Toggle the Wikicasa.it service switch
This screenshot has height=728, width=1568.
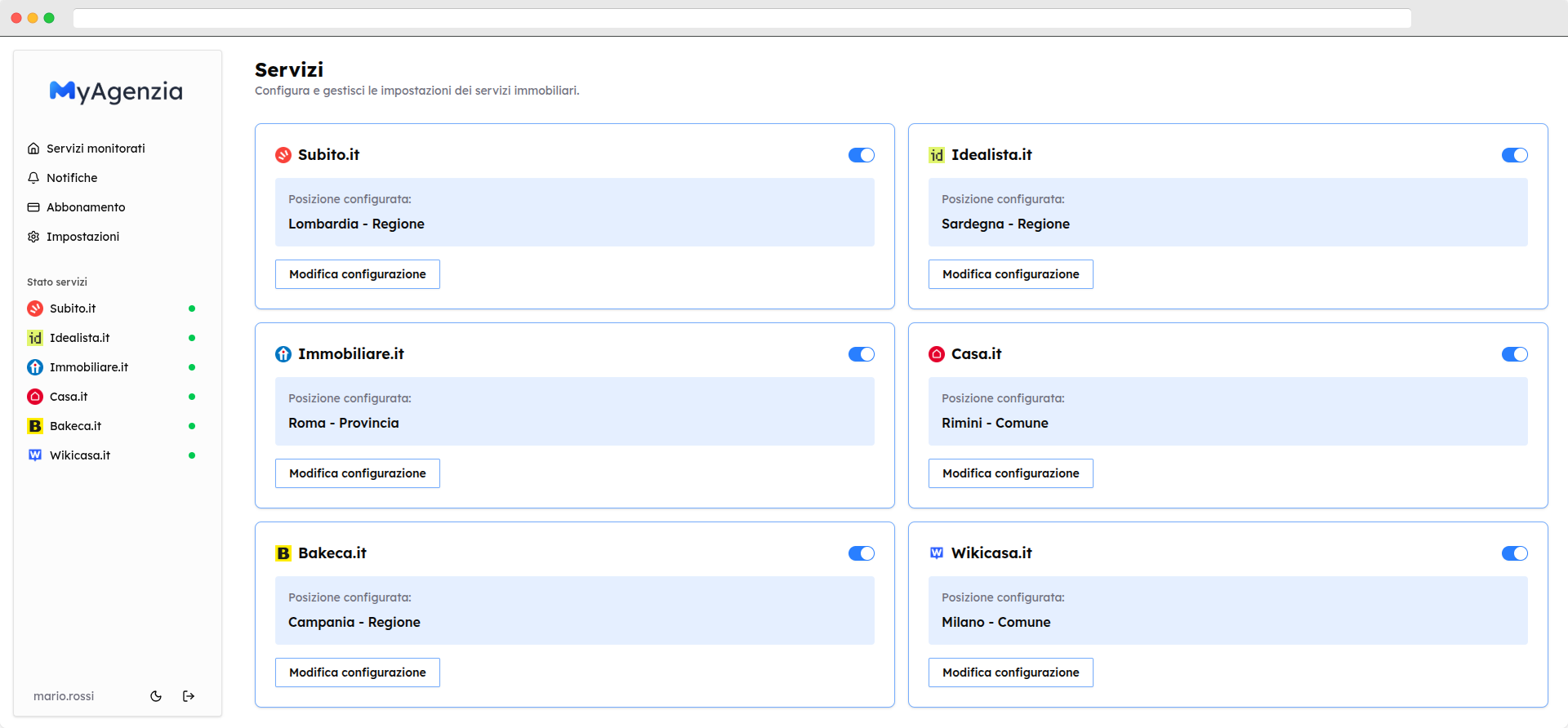pyautogui.click(x=1514, y=553)
